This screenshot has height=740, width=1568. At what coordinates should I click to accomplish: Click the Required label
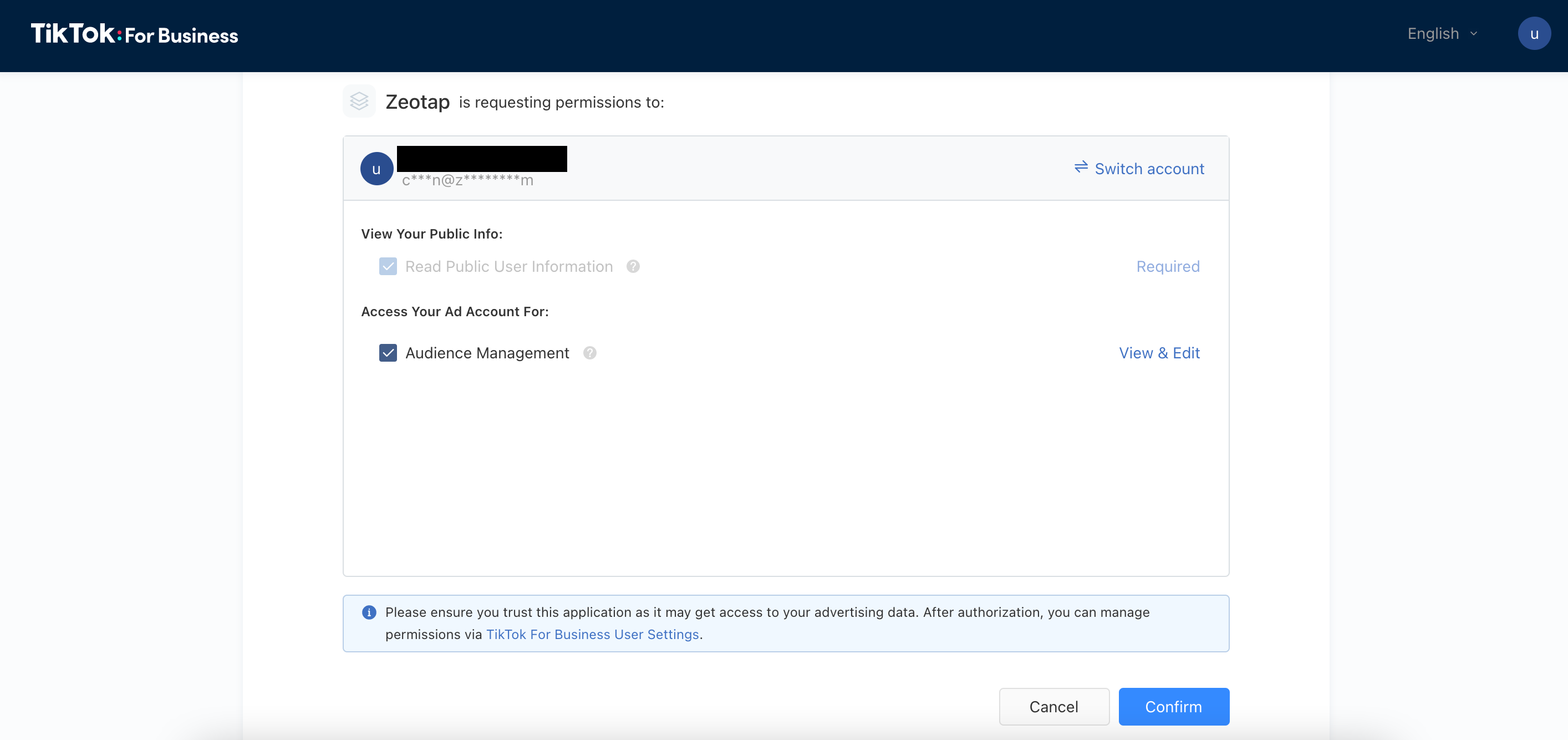click(x=1167, y=267)
